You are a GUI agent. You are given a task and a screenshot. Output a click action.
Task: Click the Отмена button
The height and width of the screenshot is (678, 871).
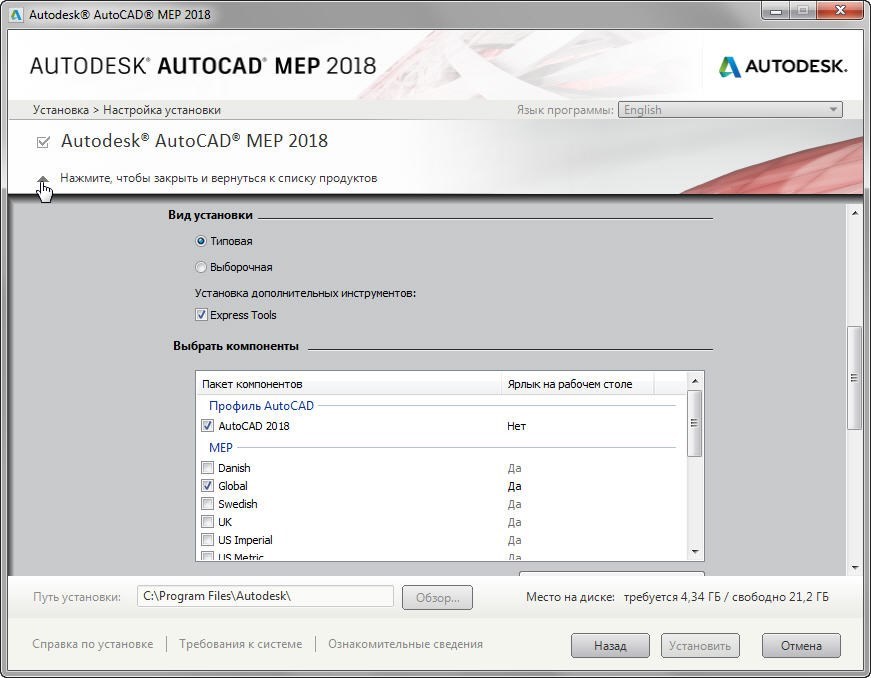coord(801,646)
